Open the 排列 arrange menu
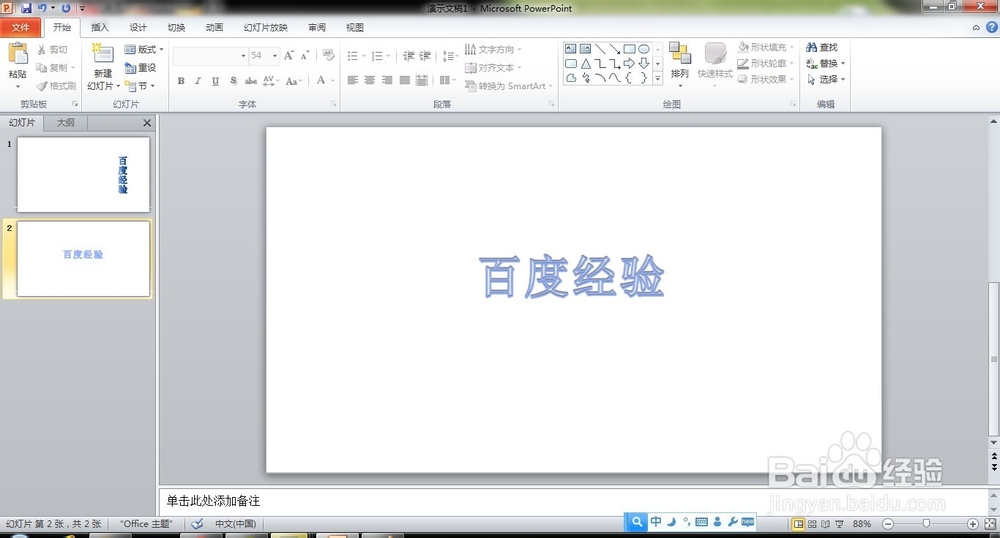The height and width of the screenshot is (538, 1000). coord(680,64)
